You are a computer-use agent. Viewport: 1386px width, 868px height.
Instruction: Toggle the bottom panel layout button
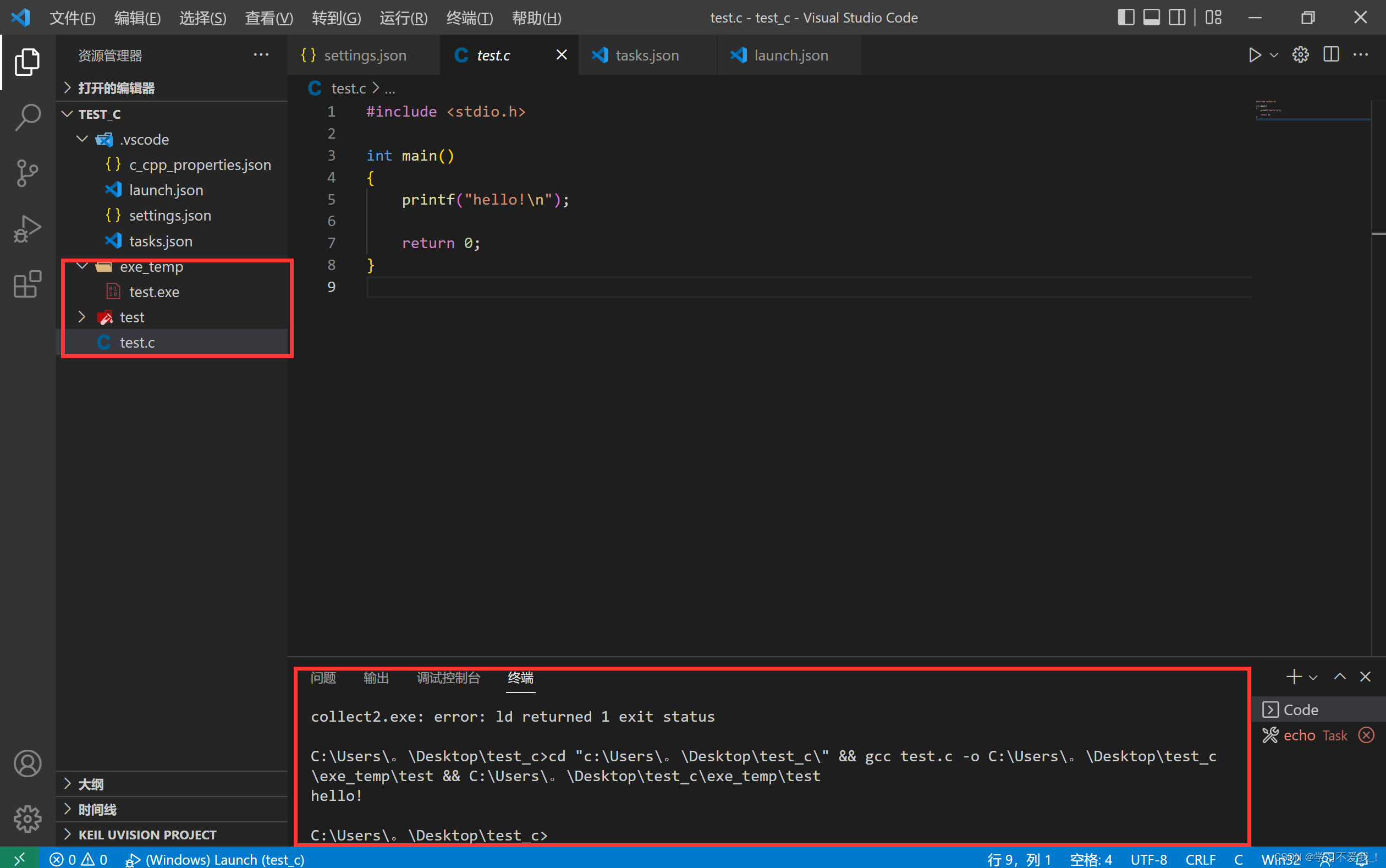click(1151, 18)
